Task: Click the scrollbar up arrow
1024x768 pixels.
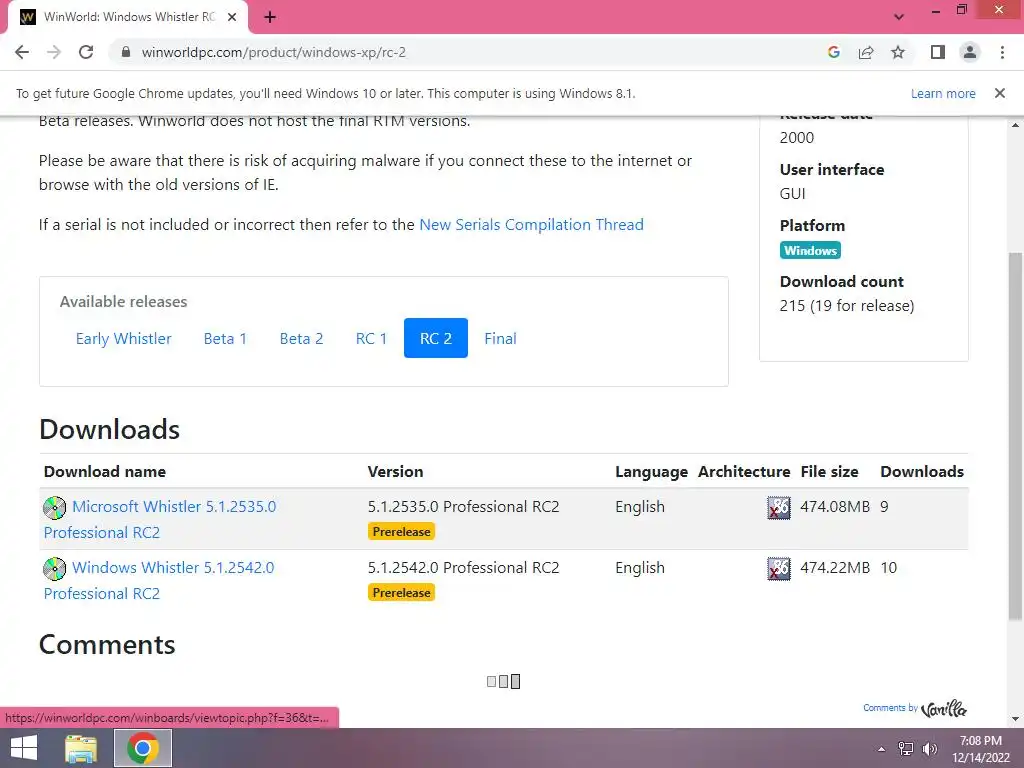Action: (1015, 124)
